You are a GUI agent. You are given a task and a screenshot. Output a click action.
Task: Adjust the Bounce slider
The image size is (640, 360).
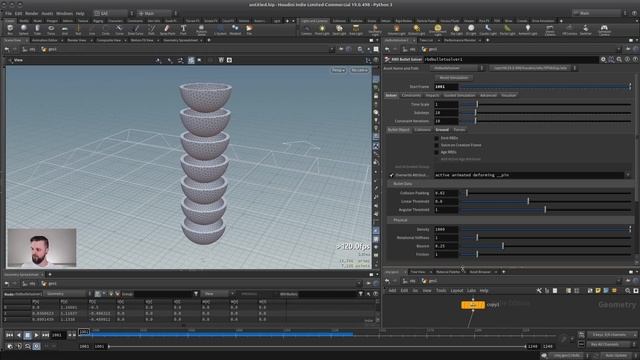click(547, 246)
